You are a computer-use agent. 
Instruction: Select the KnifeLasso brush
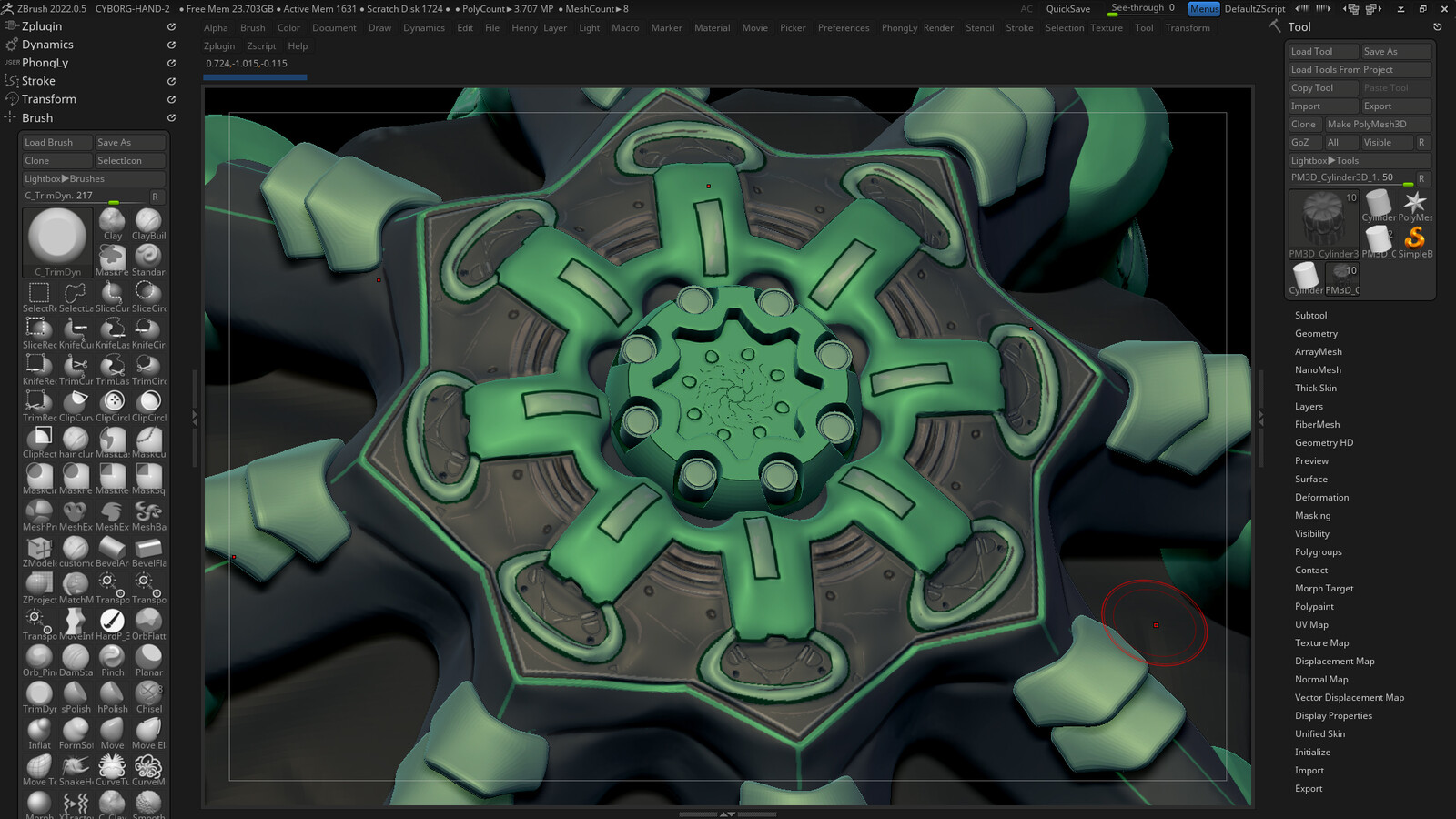click(x=112, y=333)
